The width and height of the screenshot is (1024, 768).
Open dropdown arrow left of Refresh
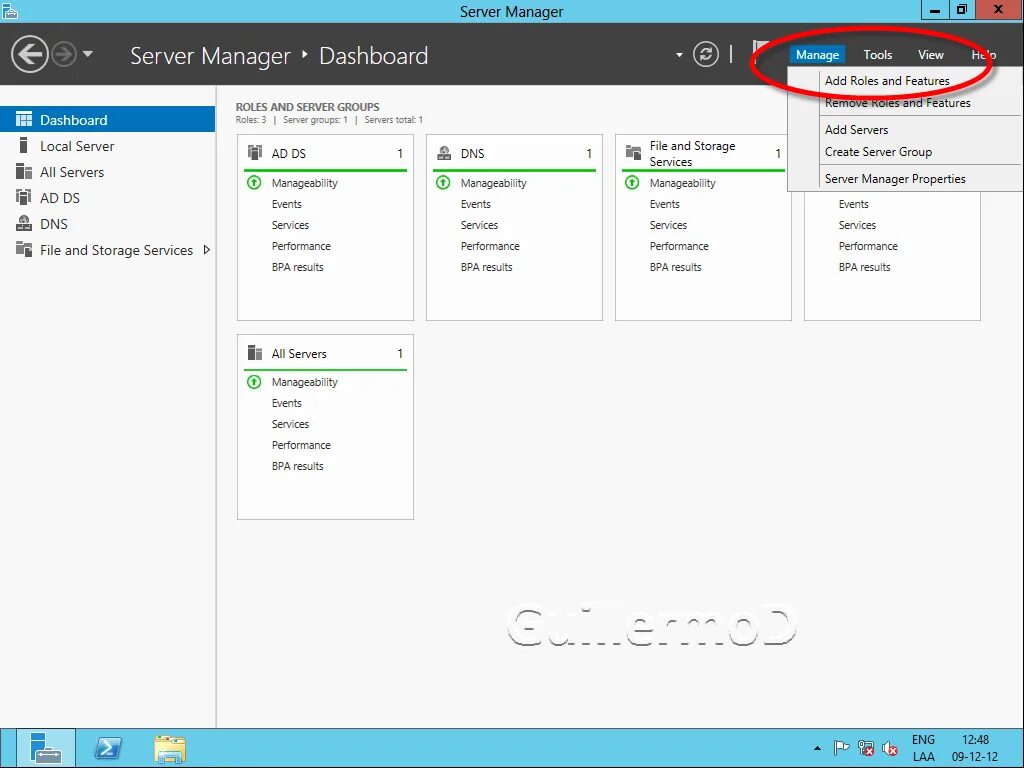click(x=679, y=55)
